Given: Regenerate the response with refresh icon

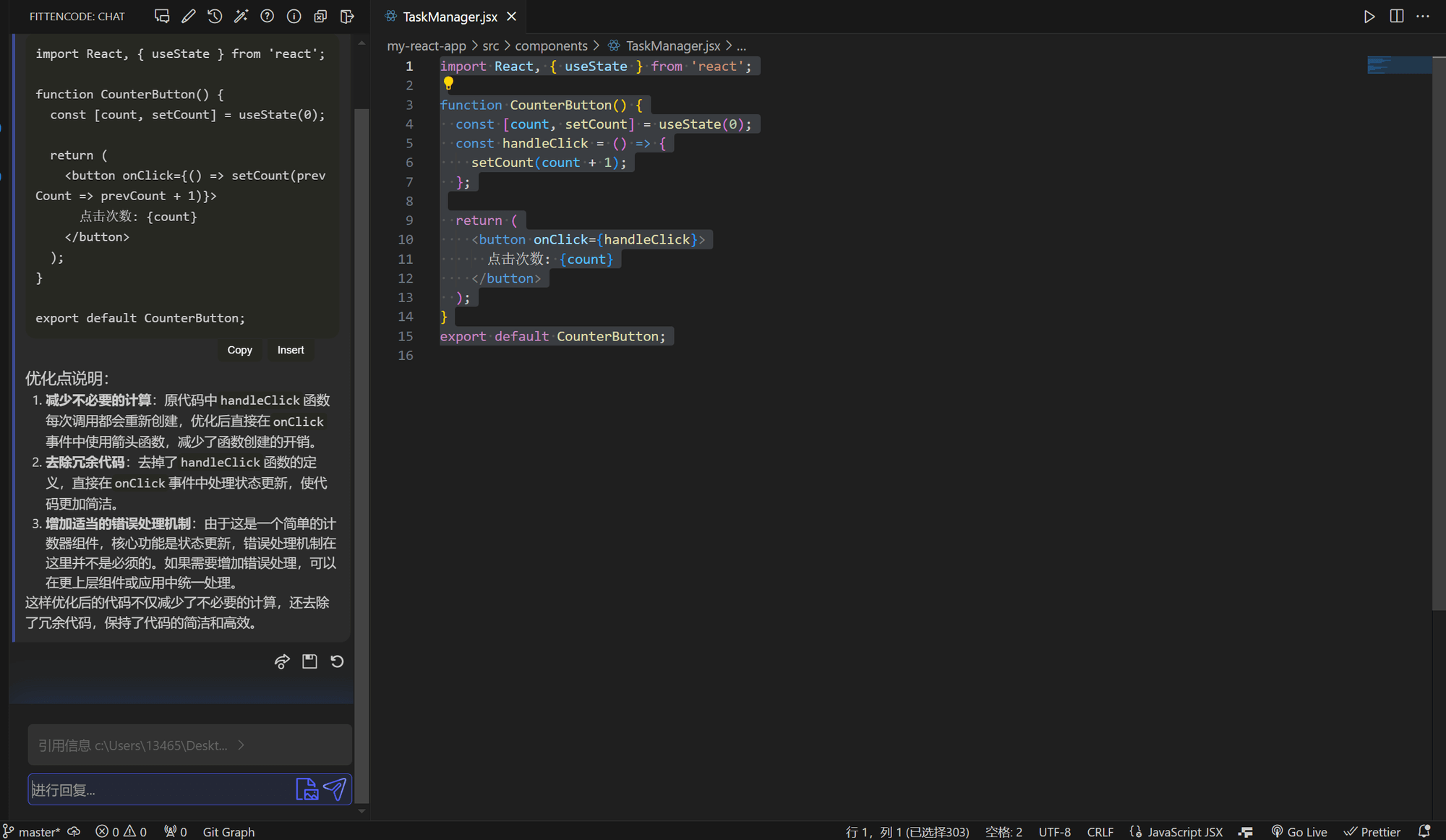Looking at the screenshot, I should click(337, 661).
